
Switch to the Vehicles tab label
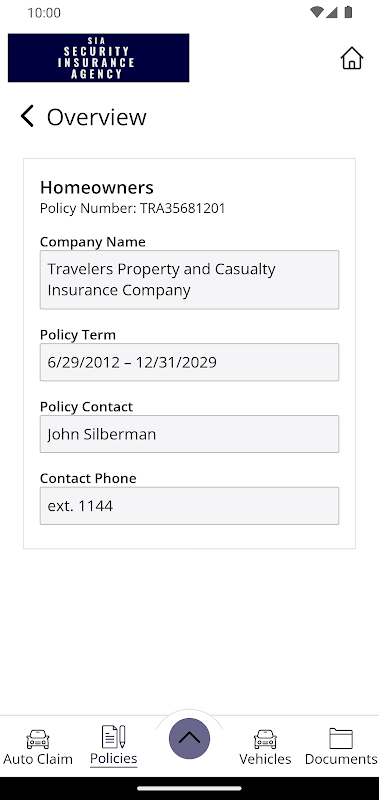click(x=265, y=759)
